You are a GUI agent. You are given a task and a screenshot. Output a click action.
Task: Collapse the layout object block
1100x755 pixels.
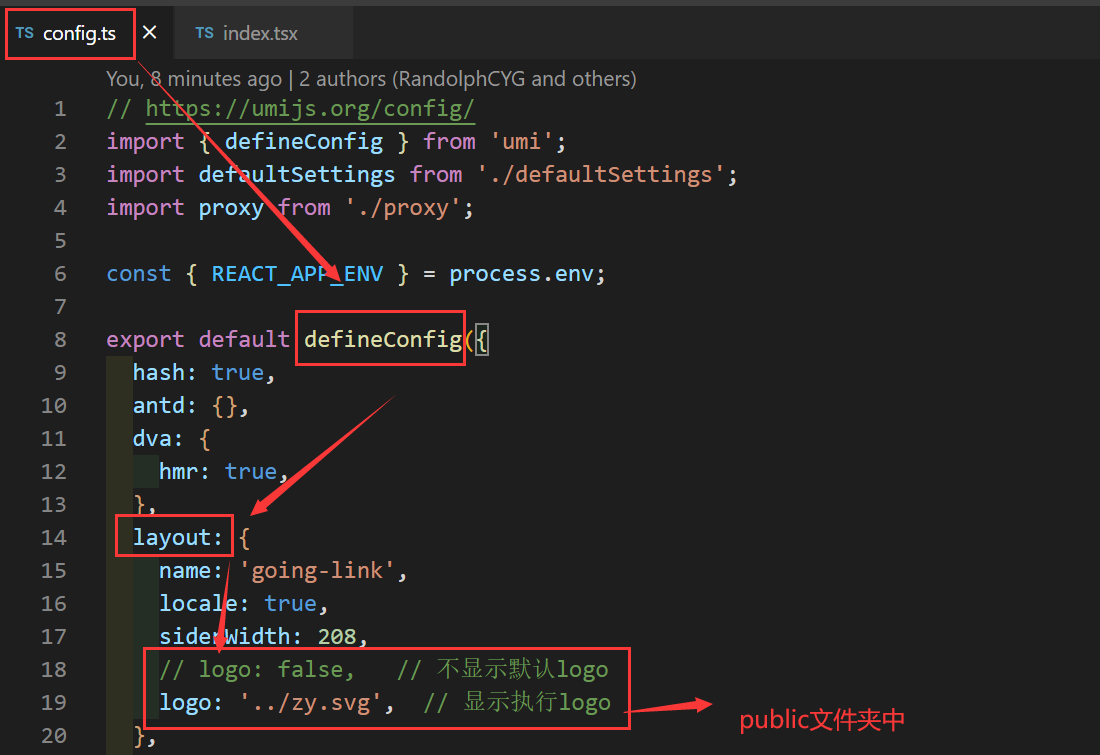[90, 537]
